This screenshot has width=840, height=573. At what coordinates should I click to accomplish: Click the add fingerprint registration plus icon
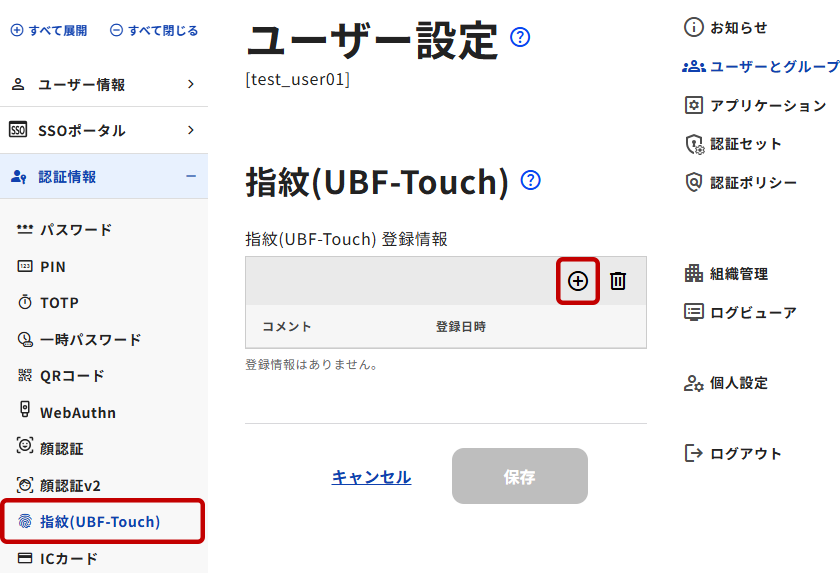coord(578,281)
